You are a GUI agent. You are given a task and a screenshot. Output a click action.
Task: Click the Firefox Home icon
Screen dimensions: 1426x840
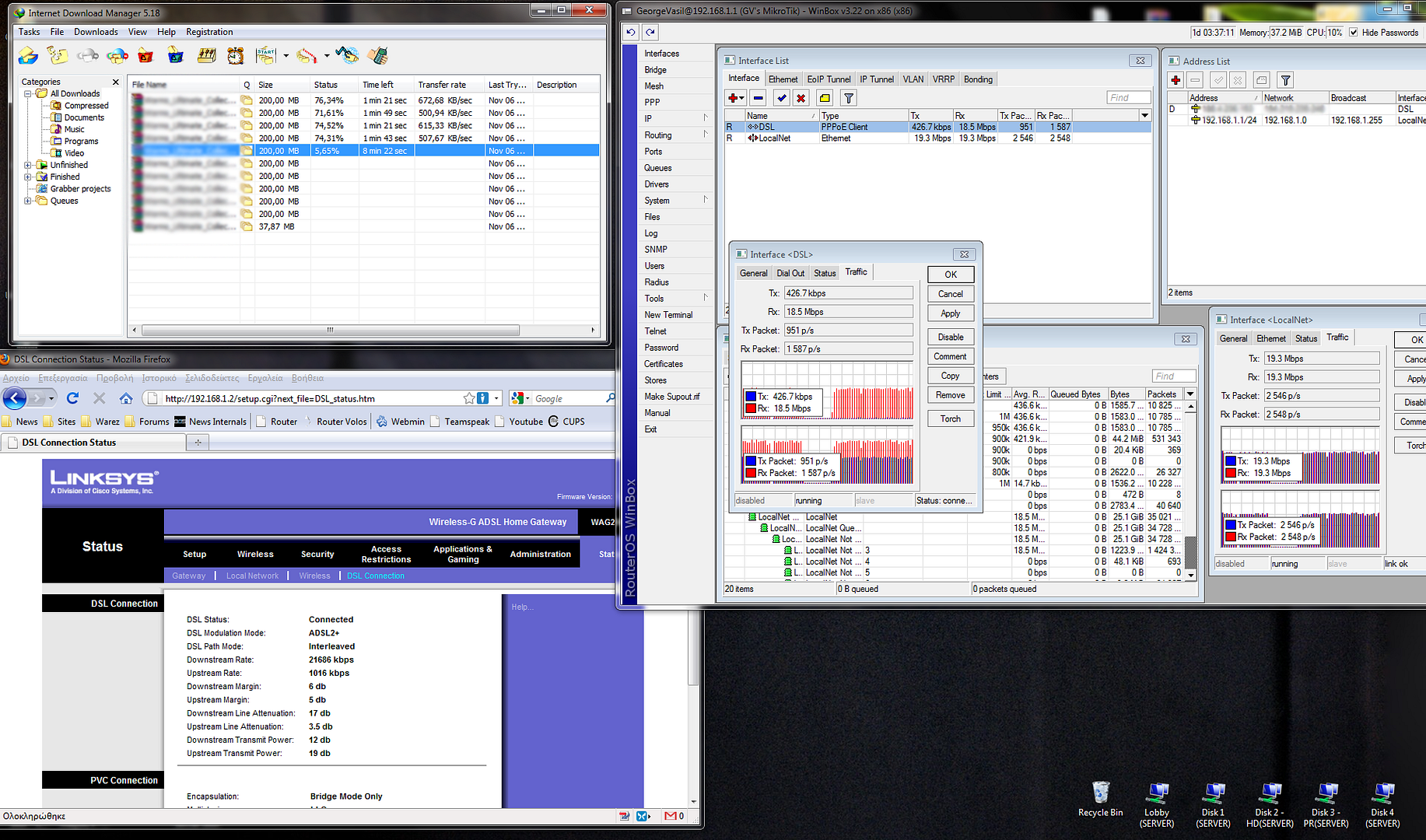point(126,398)
